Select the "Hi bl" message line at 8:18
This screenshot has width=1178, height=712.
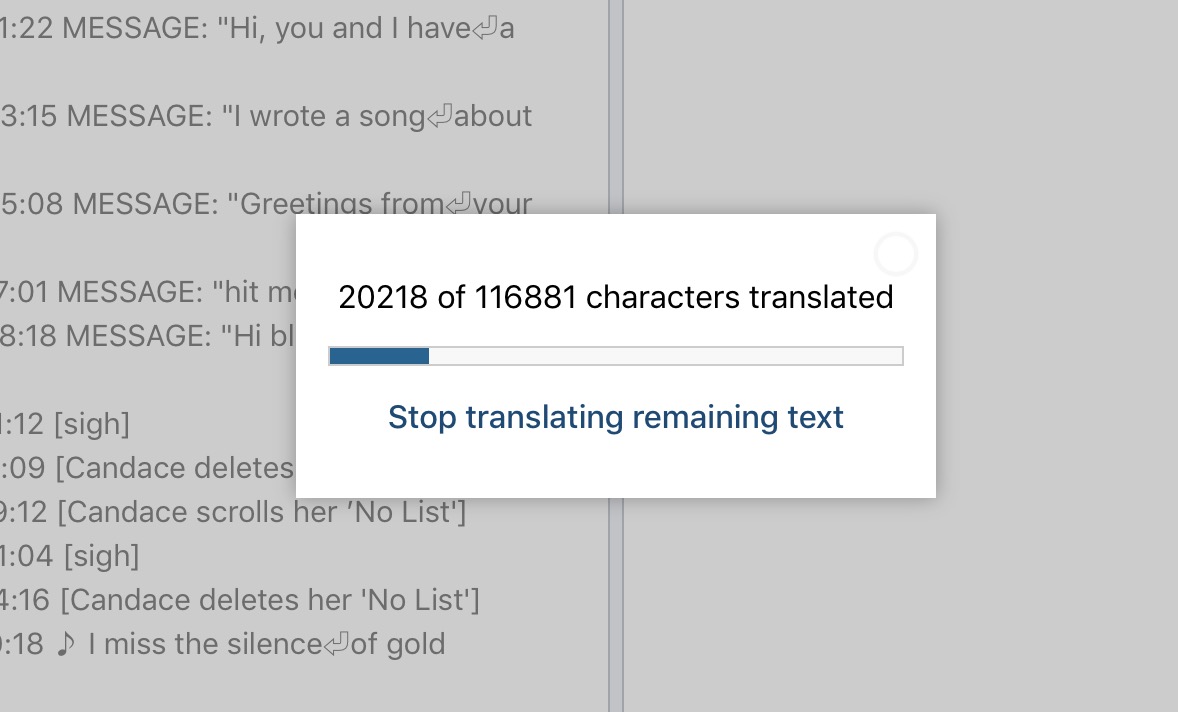pos(150,337)
